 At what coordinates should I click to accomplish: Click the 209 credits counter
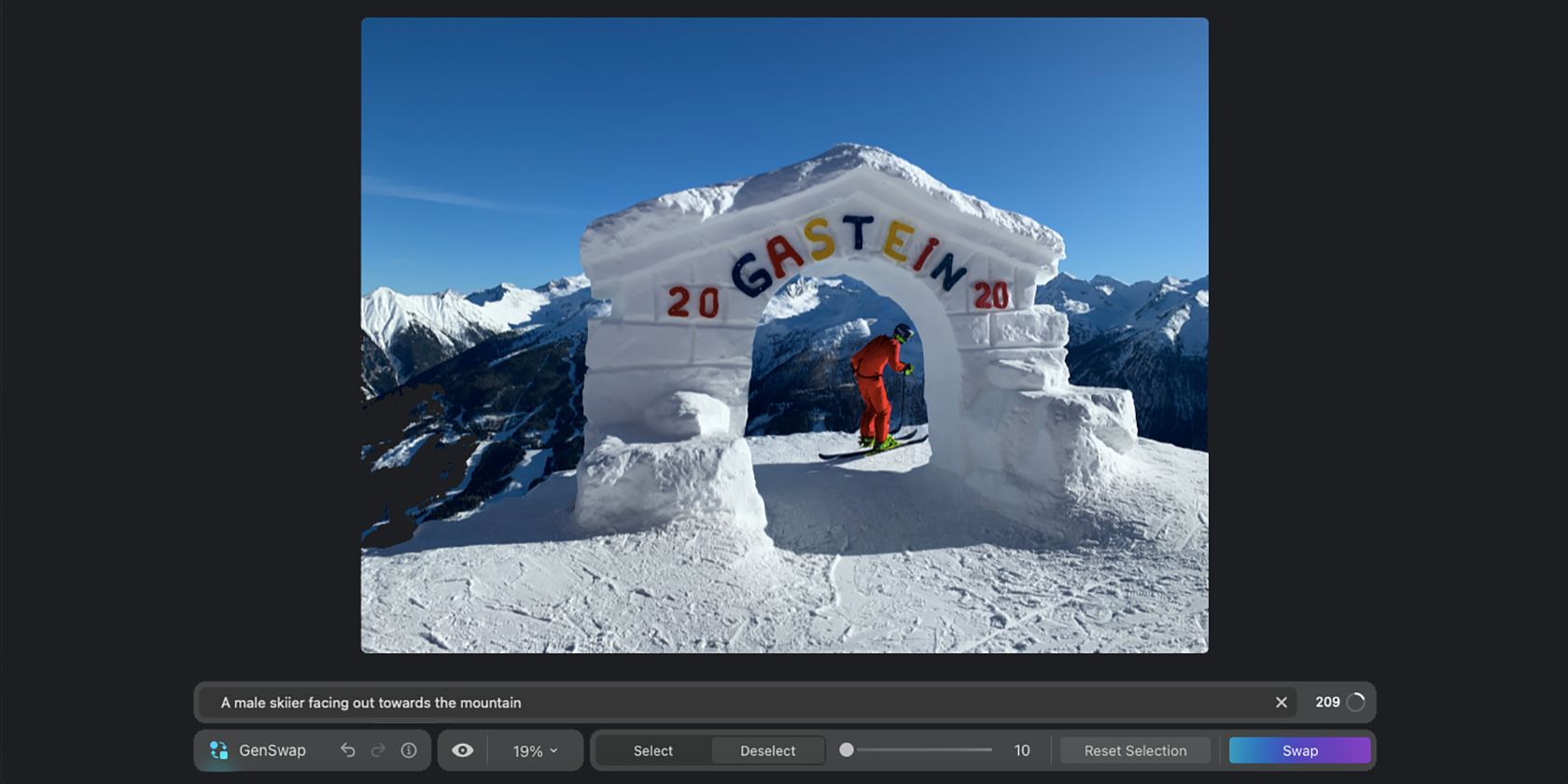tap(1327, 702)
